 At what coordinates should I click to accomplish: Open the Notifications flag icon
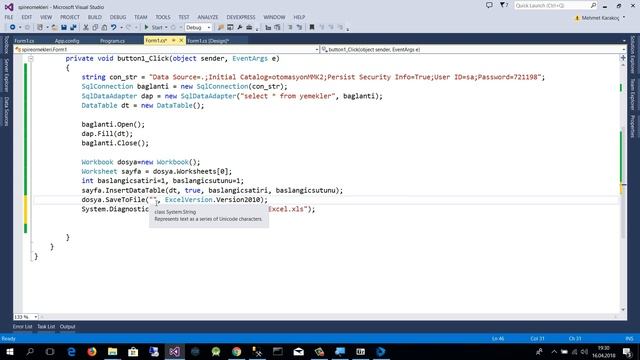click(x=504, y=5)
